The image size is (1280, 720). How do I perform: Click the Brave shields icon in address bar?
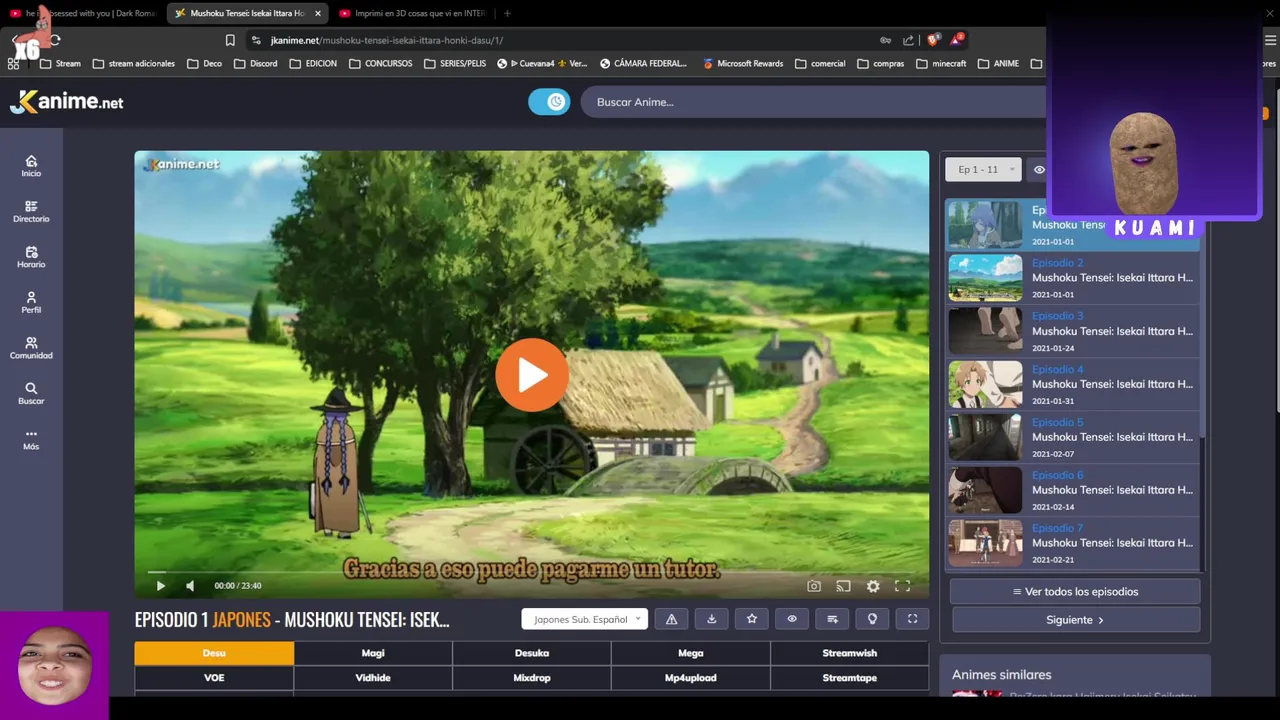click(x=933, y=40)
